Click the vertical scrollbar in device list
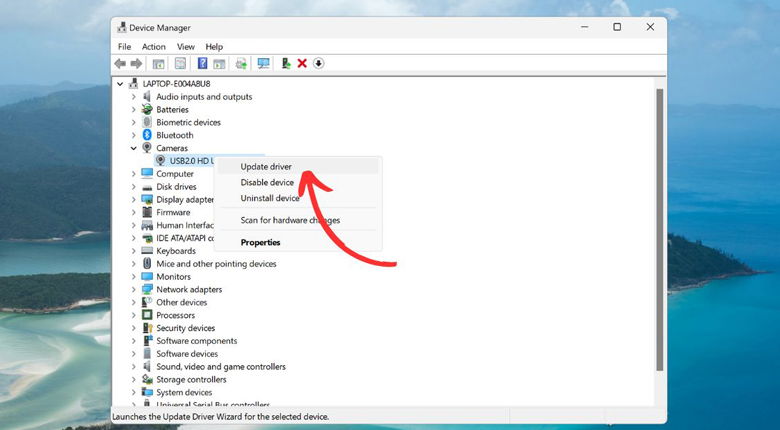The width and height of the screenshot is (780, 430). point(659,230)
